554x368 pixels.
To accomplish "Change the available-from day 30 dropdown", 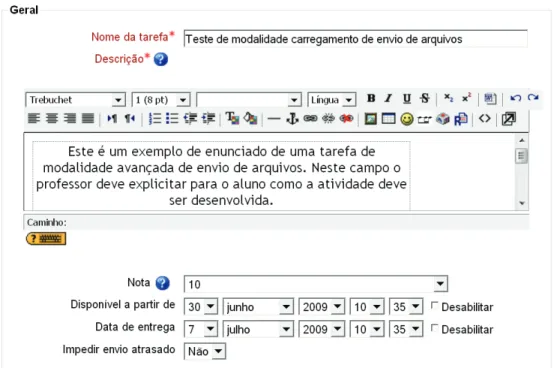I will pyautogui.click(x=201, y=307).
